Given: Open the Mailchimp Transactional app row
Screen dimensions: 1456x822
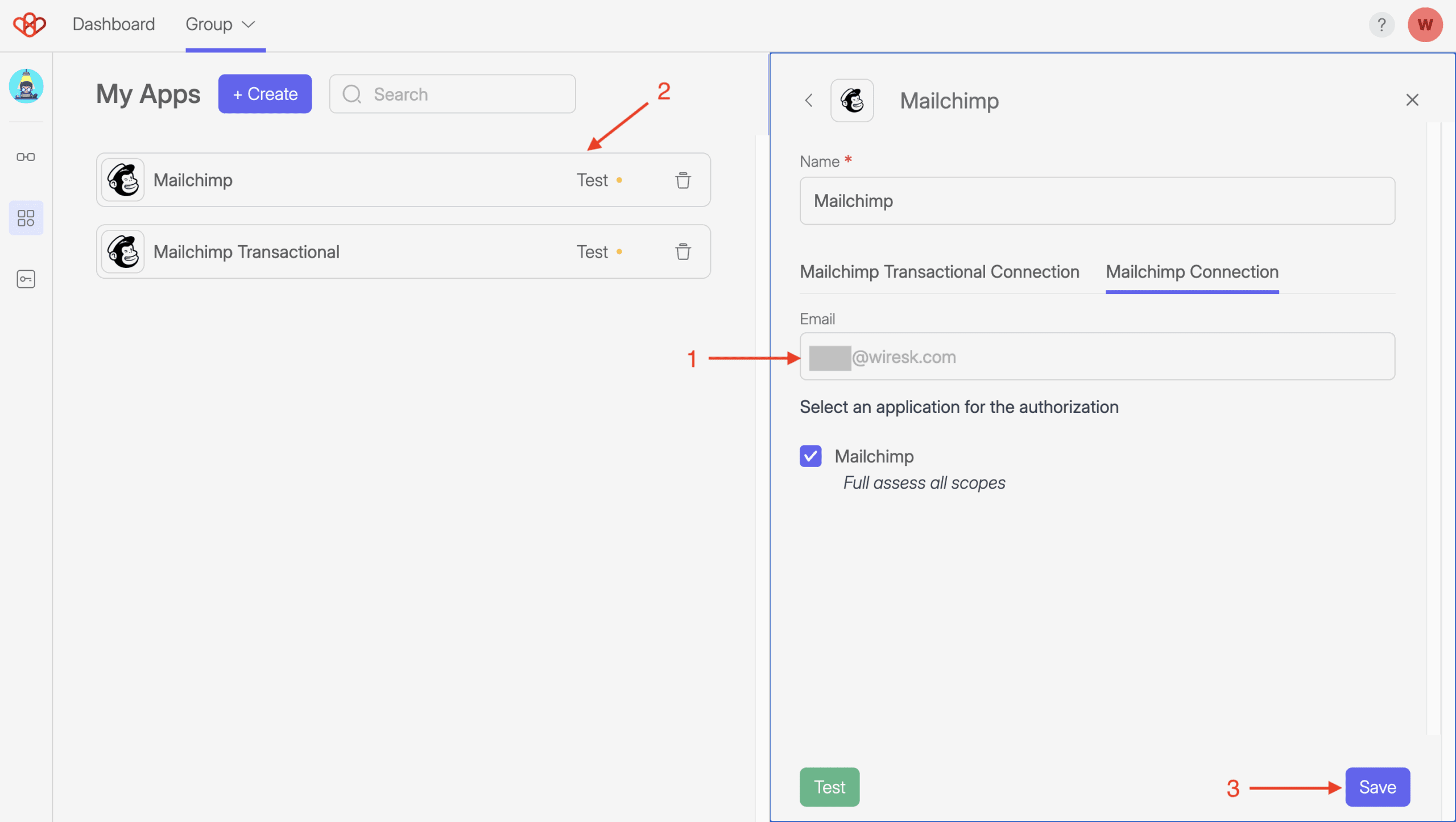Looking at the screenshot, I should (403, 251).
